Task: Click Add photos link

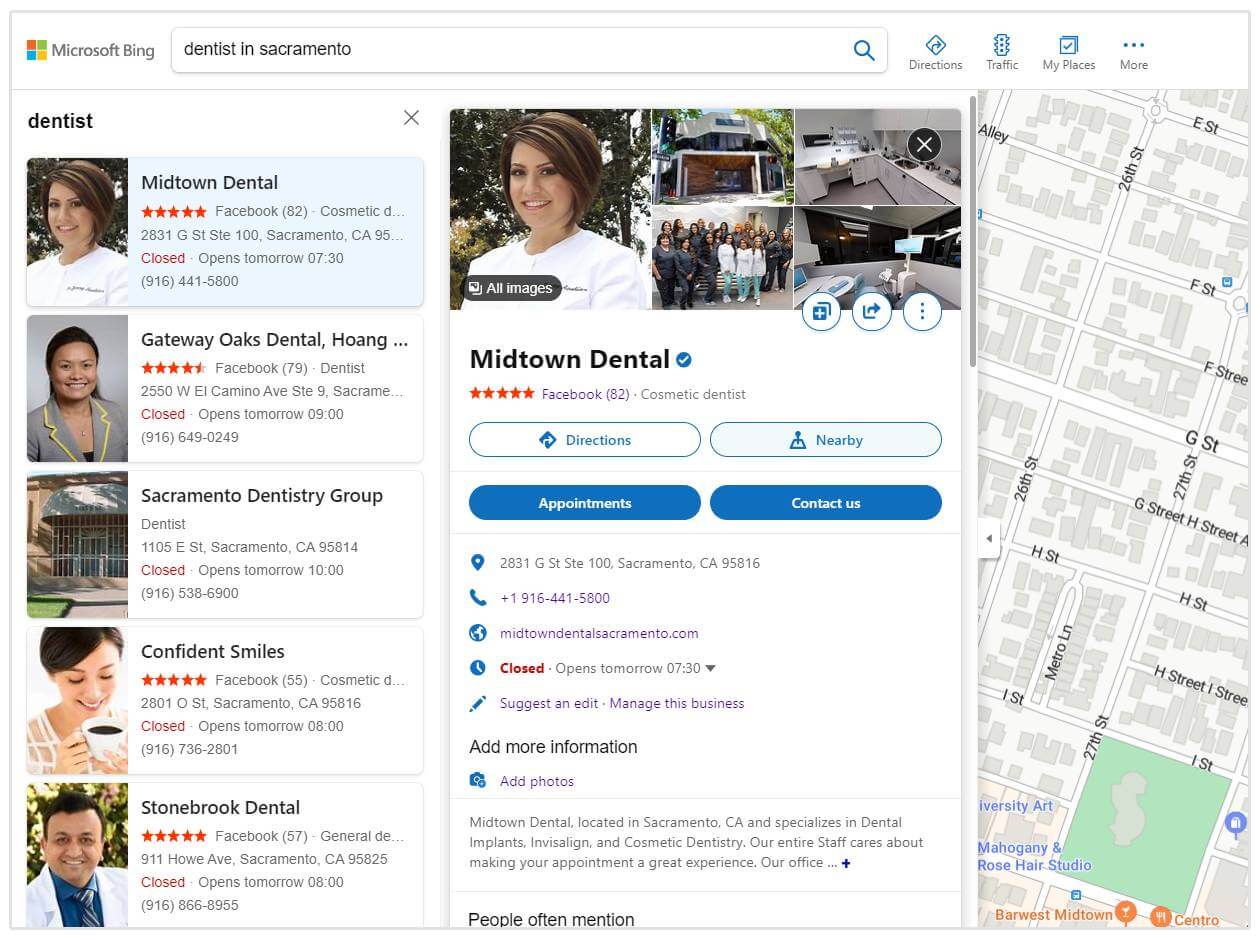Action: (537, 781)
